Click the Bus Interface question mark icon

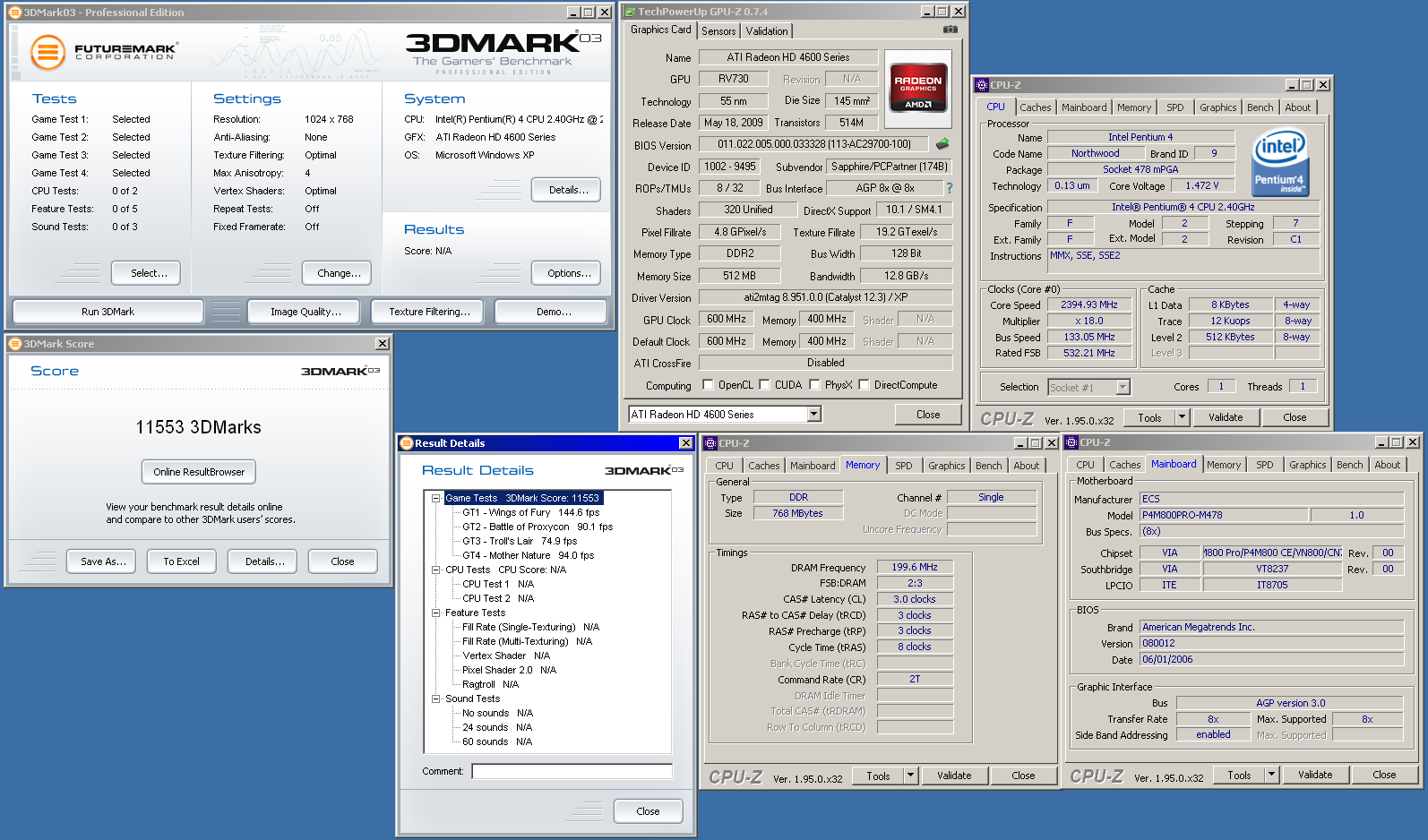[x=950, y=188]
